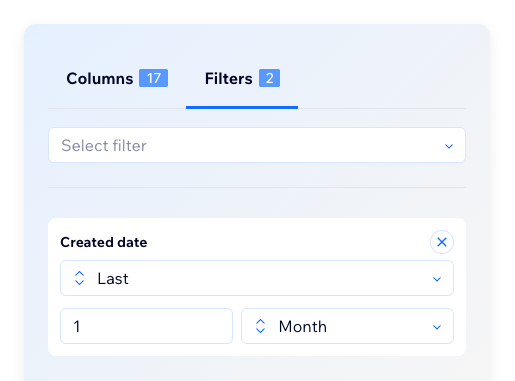Select the Filters tab

(x=242, y=79)
